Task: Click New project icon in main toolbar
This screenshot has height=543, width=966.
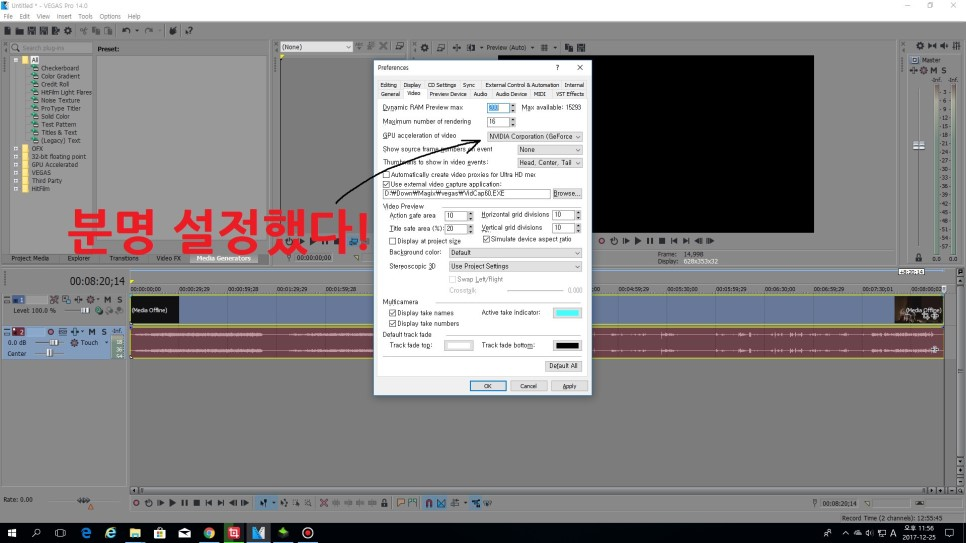Action: click(7, 31)
